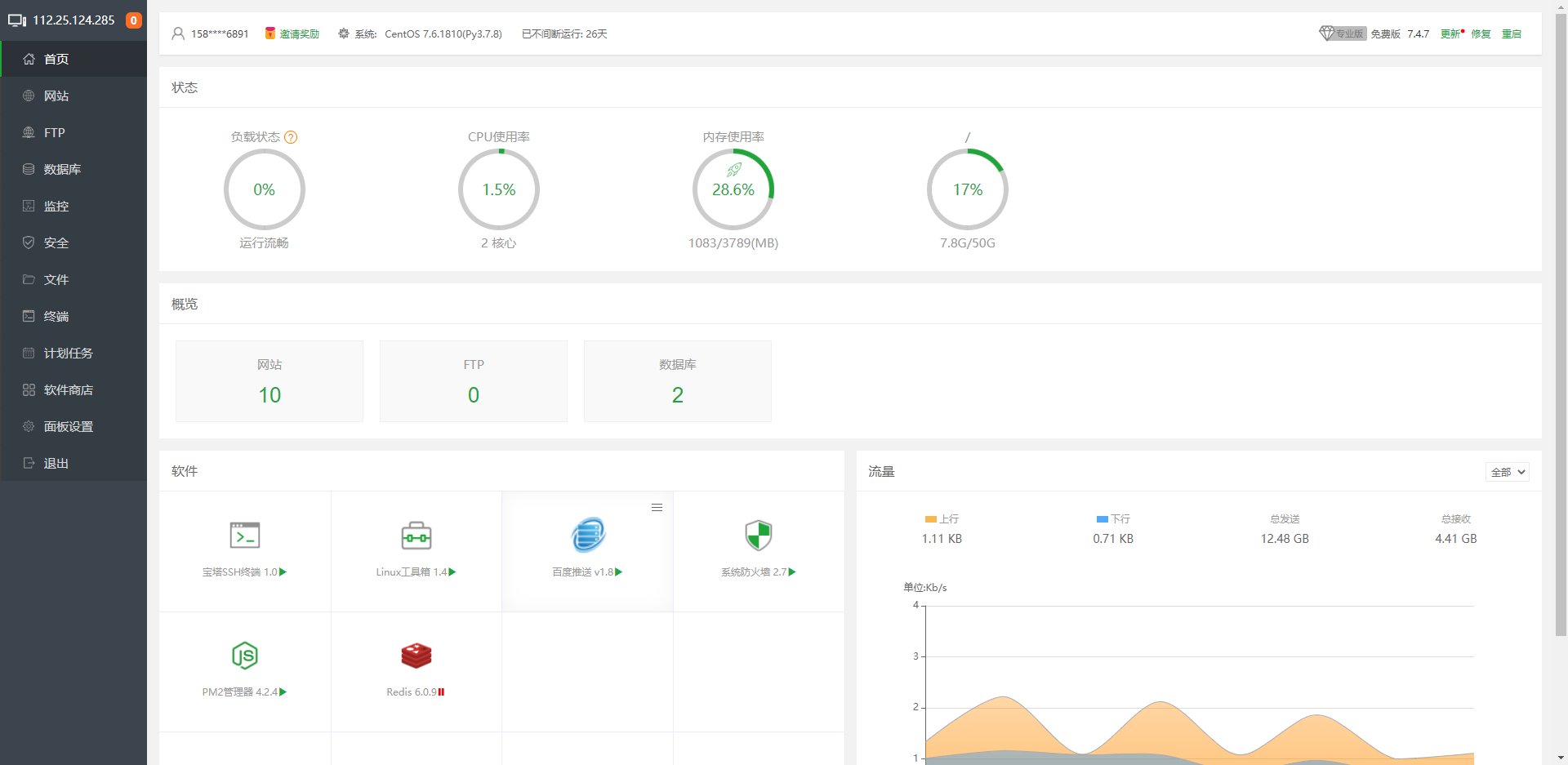Click the server IP 112.25.124.285
1568x765 pixels.
click(73, 20)
